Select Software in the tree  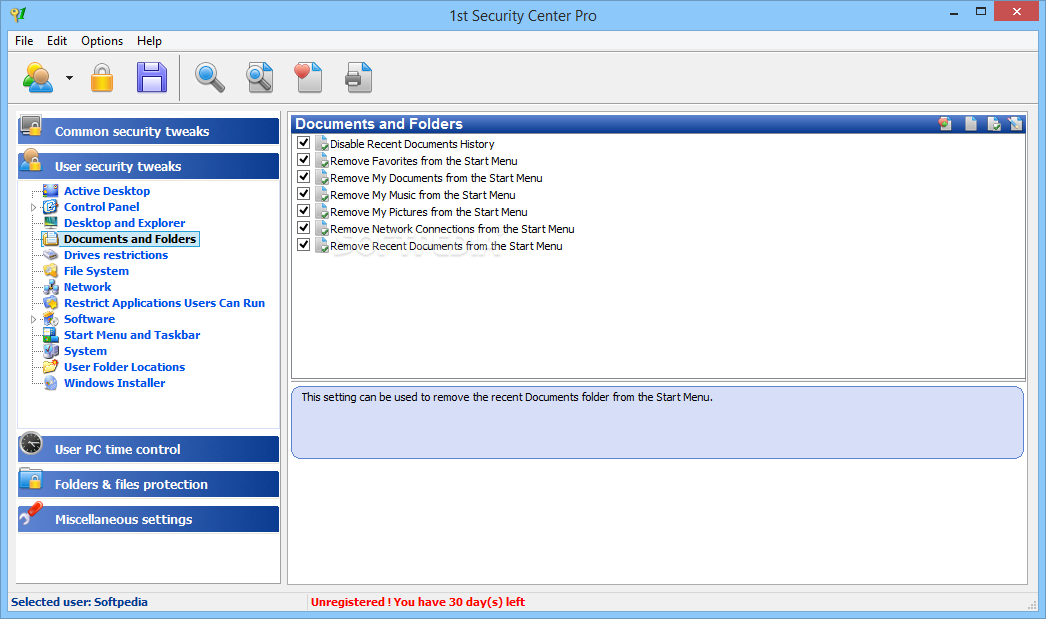pyautogui.click(x=89, y=319)
